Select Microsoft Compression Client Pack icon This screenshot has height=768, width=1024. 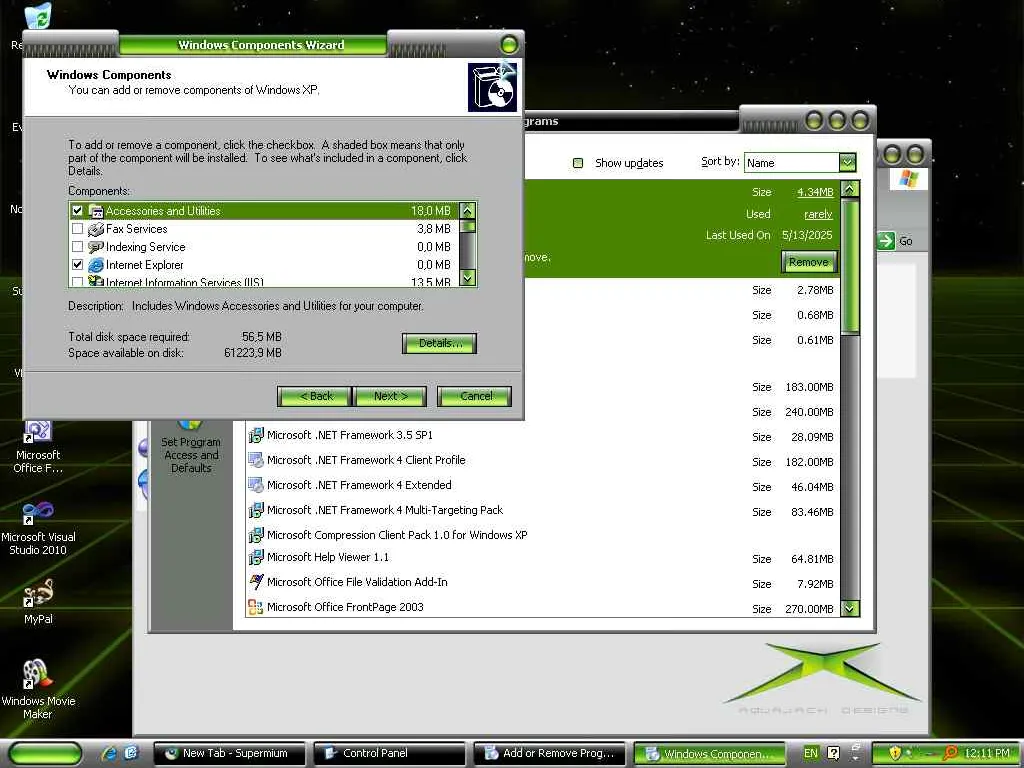[255, 536]
